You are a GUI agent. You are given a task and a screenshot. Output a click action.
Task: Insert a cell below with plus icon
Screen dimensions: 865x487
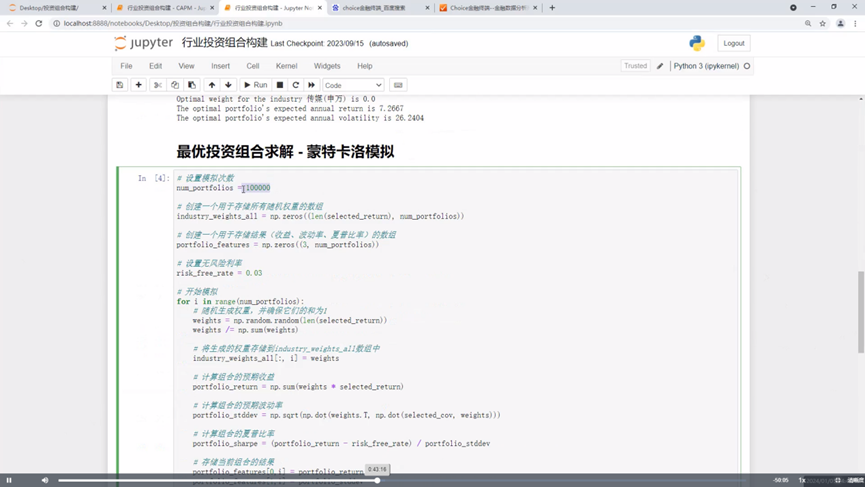(x=138, y=85)
